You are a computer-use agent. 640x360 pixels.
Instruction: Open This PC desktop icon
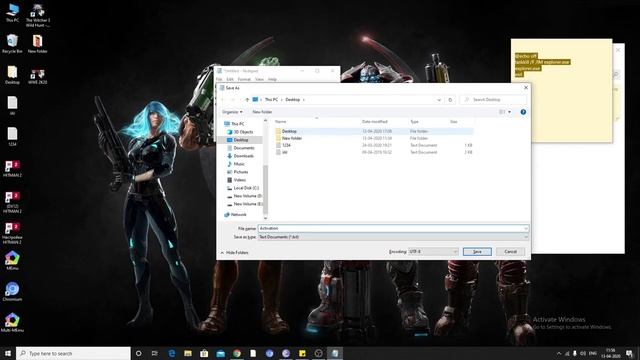(x=12, y=13)
